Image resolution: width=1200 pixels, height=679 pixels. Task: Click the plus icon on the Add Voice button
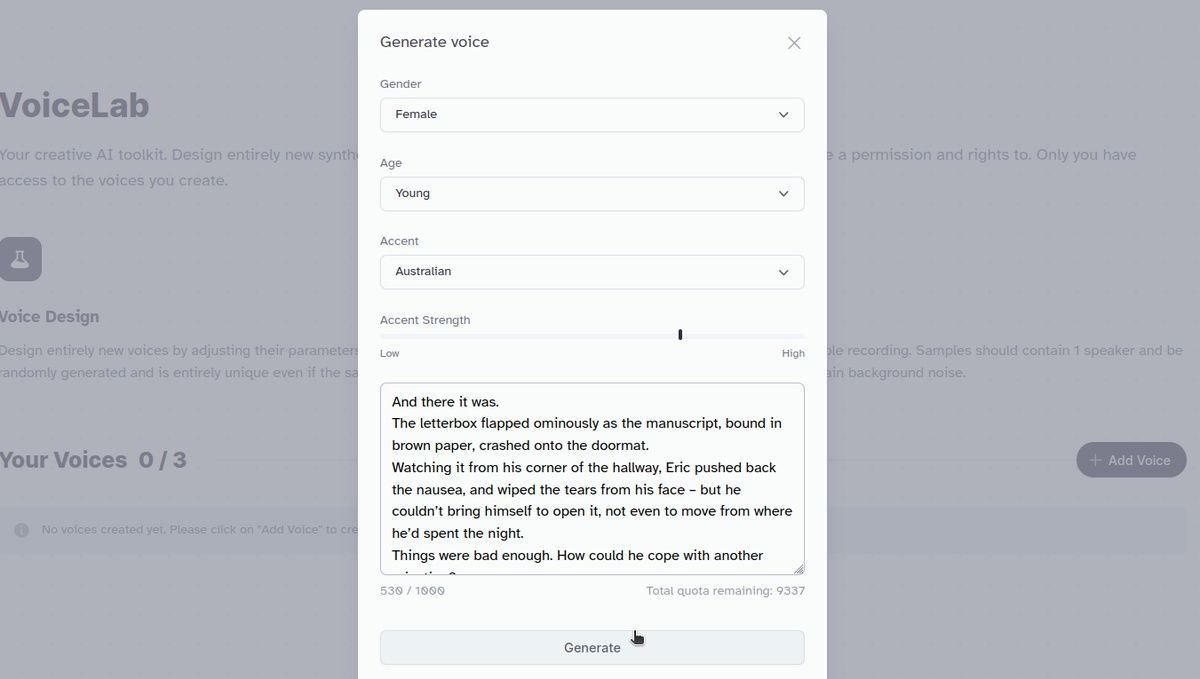coord(1096,460)
